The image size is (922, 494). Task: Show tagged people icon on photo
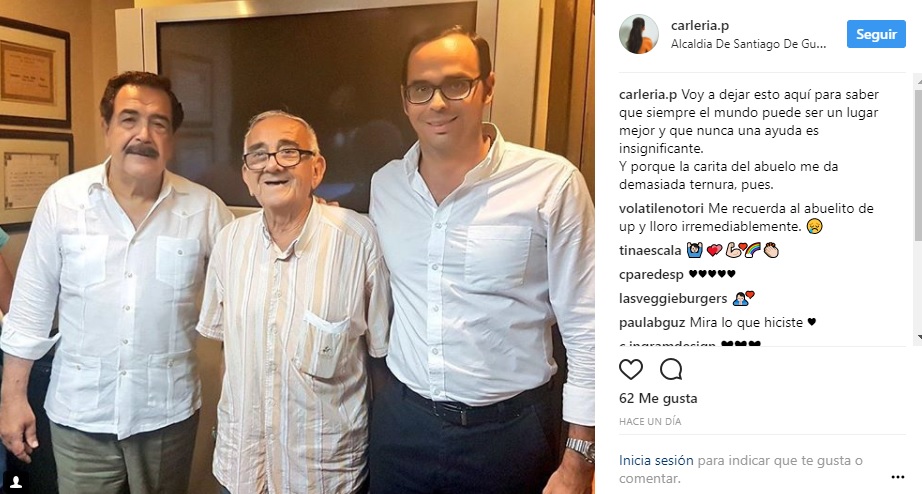pyautogui.click(x=16, y=482)
